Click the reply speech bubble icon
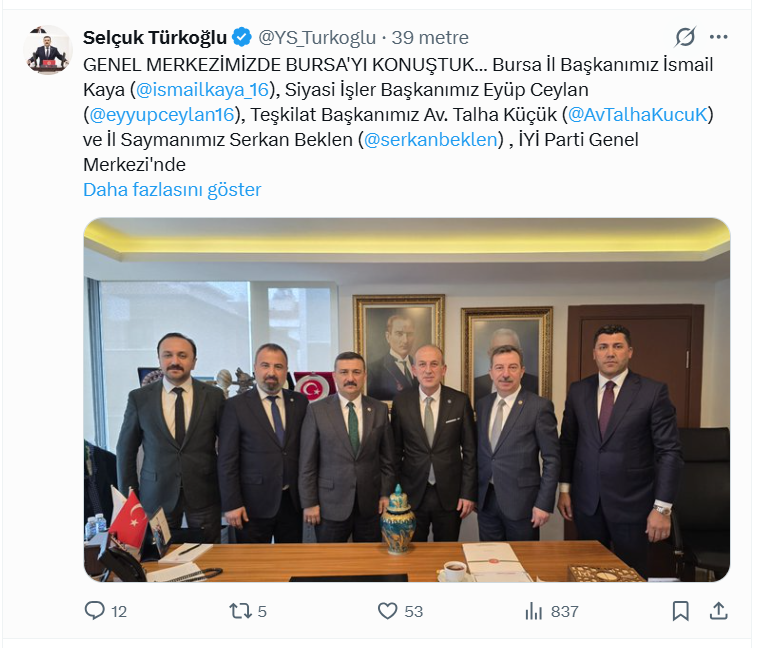 point(94,611)
